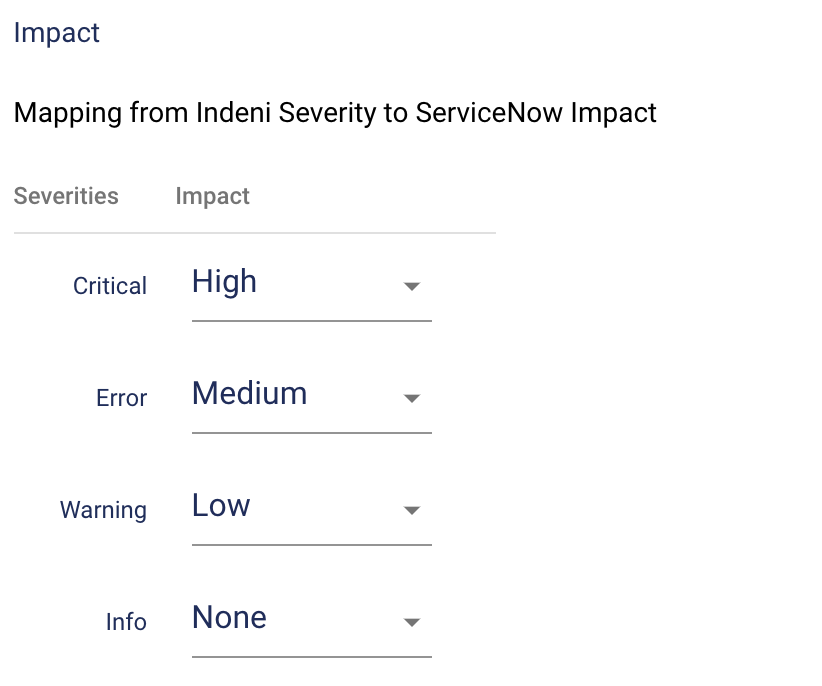The height and width of the screenshot is (686, 822).
Task: Expand the Info impact dropdown arrow
Action: point(411,623)
